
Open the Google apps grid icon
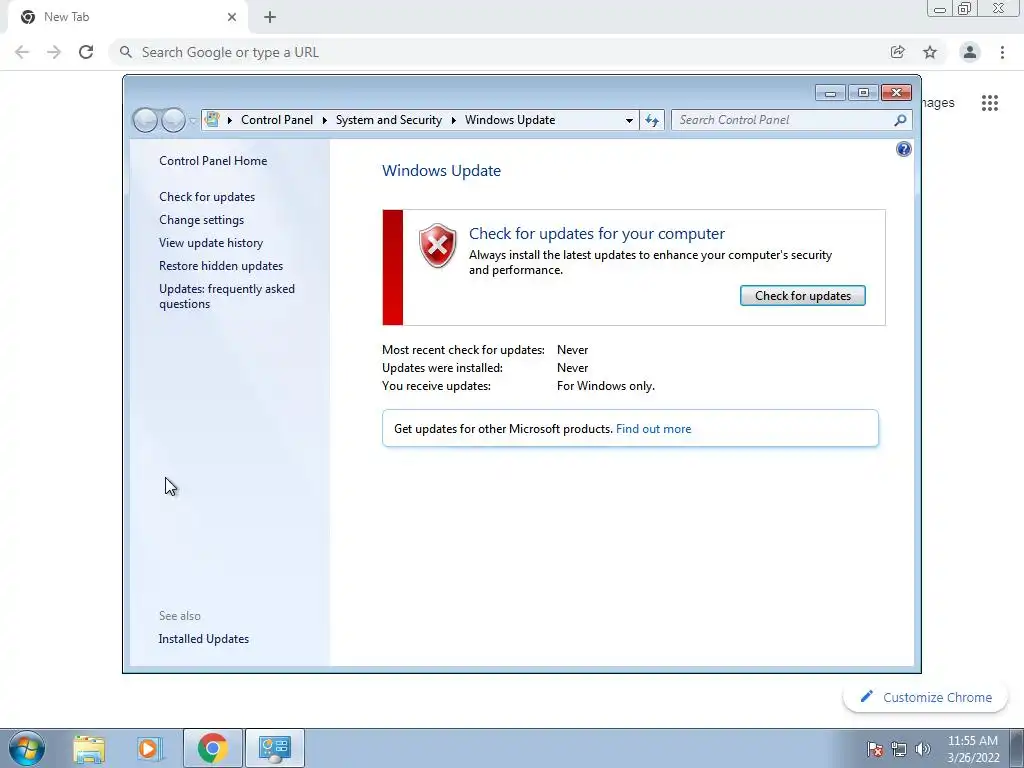(989, 103)
